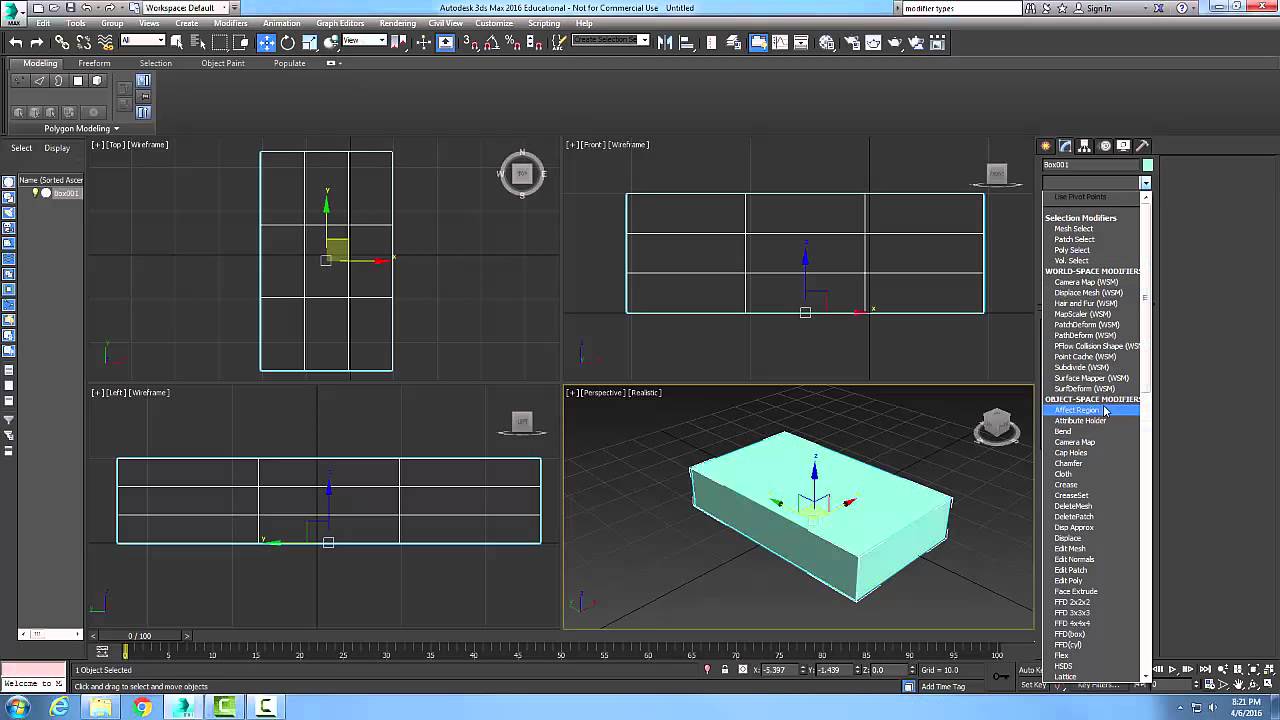Open the Render Setup teapot icon
The image size is (1280, 720).
[x=852, y=42]
